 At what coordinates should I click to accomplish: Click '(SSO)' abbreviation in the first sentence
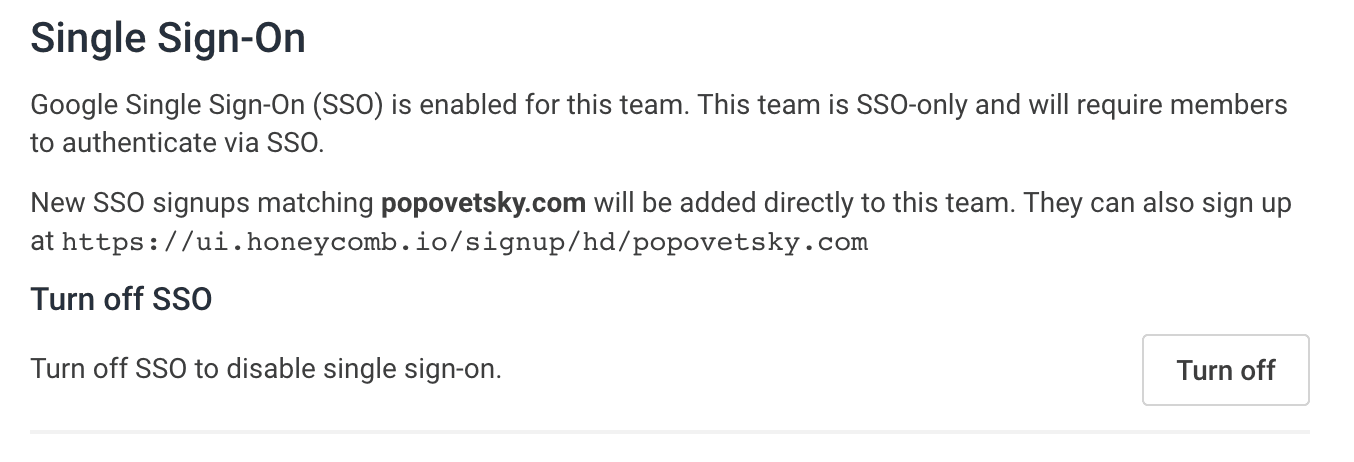click(x=347, y=105)
